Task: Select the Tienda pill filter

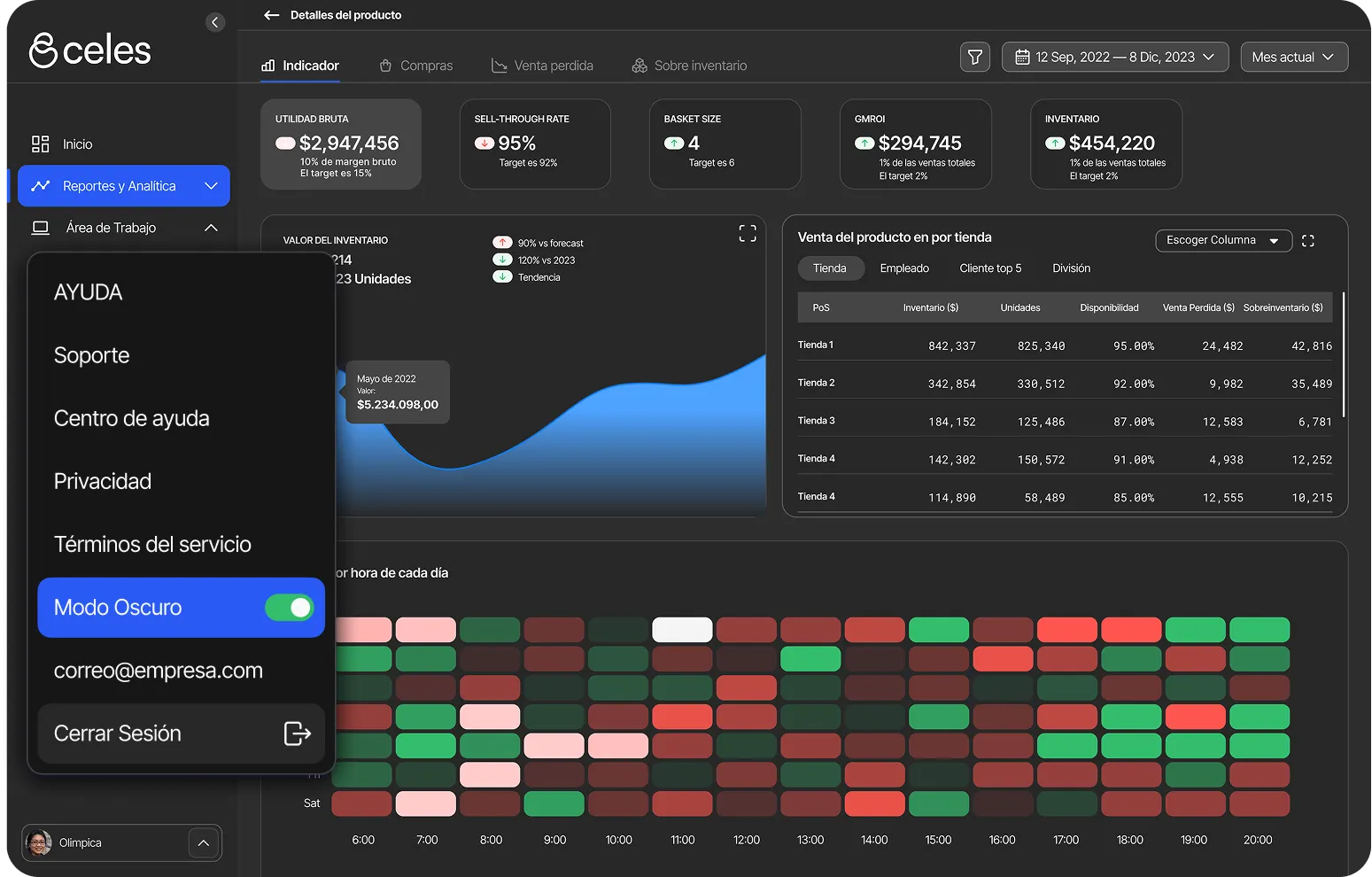Action: pyautogui.click(x=830, y=268)
